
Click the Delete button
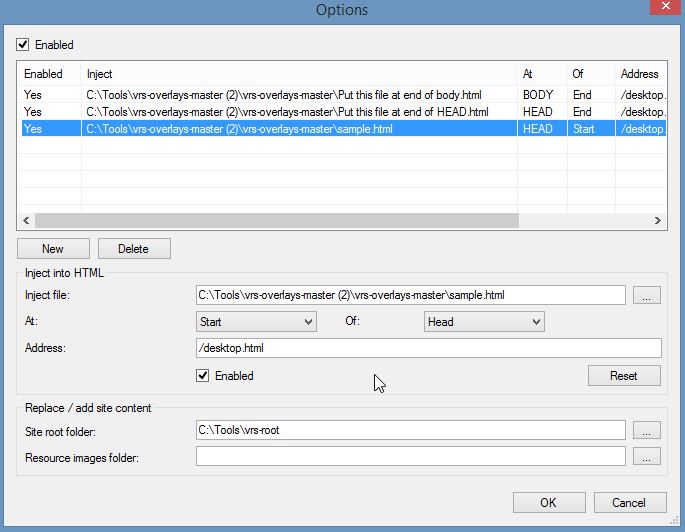pos(134,249)
